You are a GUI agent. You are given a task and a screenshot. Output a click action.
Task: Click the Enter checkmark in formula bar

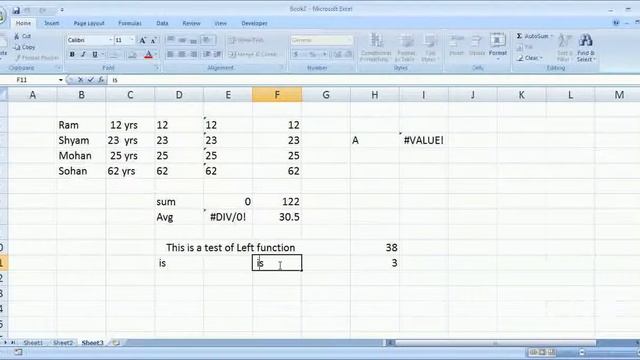91,80
